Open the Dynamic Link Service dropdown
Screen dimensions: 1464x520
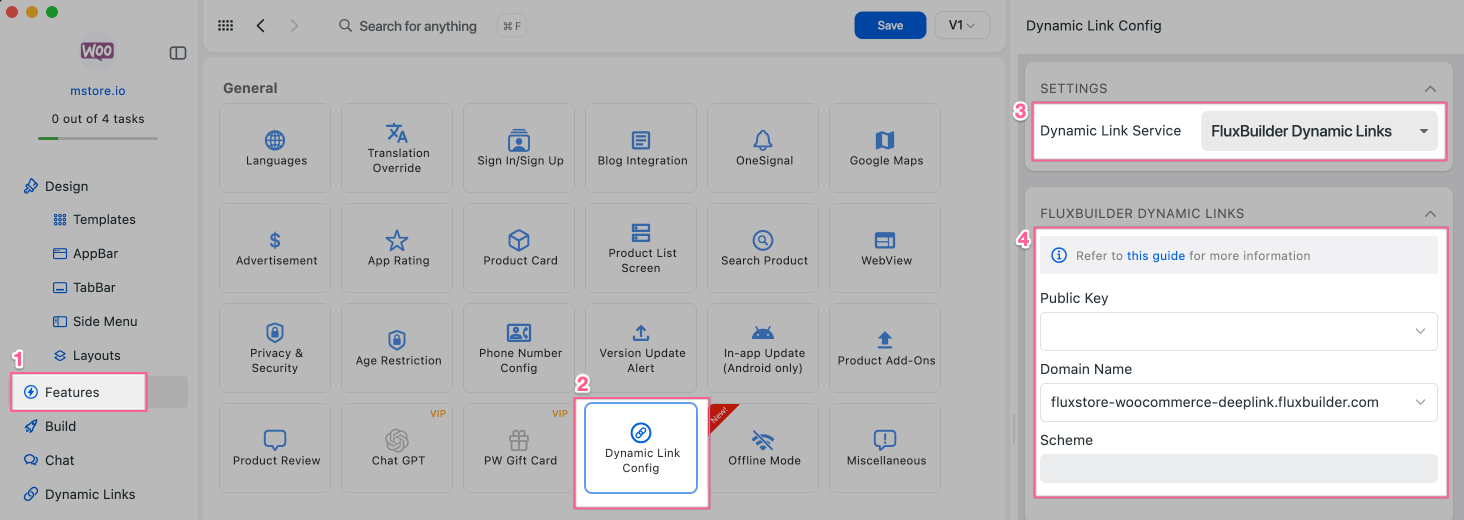1318,131
